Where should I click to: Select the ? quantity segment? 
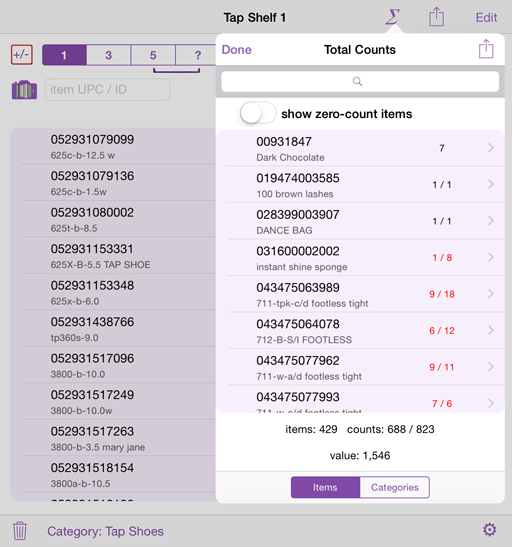pos(196,55)
